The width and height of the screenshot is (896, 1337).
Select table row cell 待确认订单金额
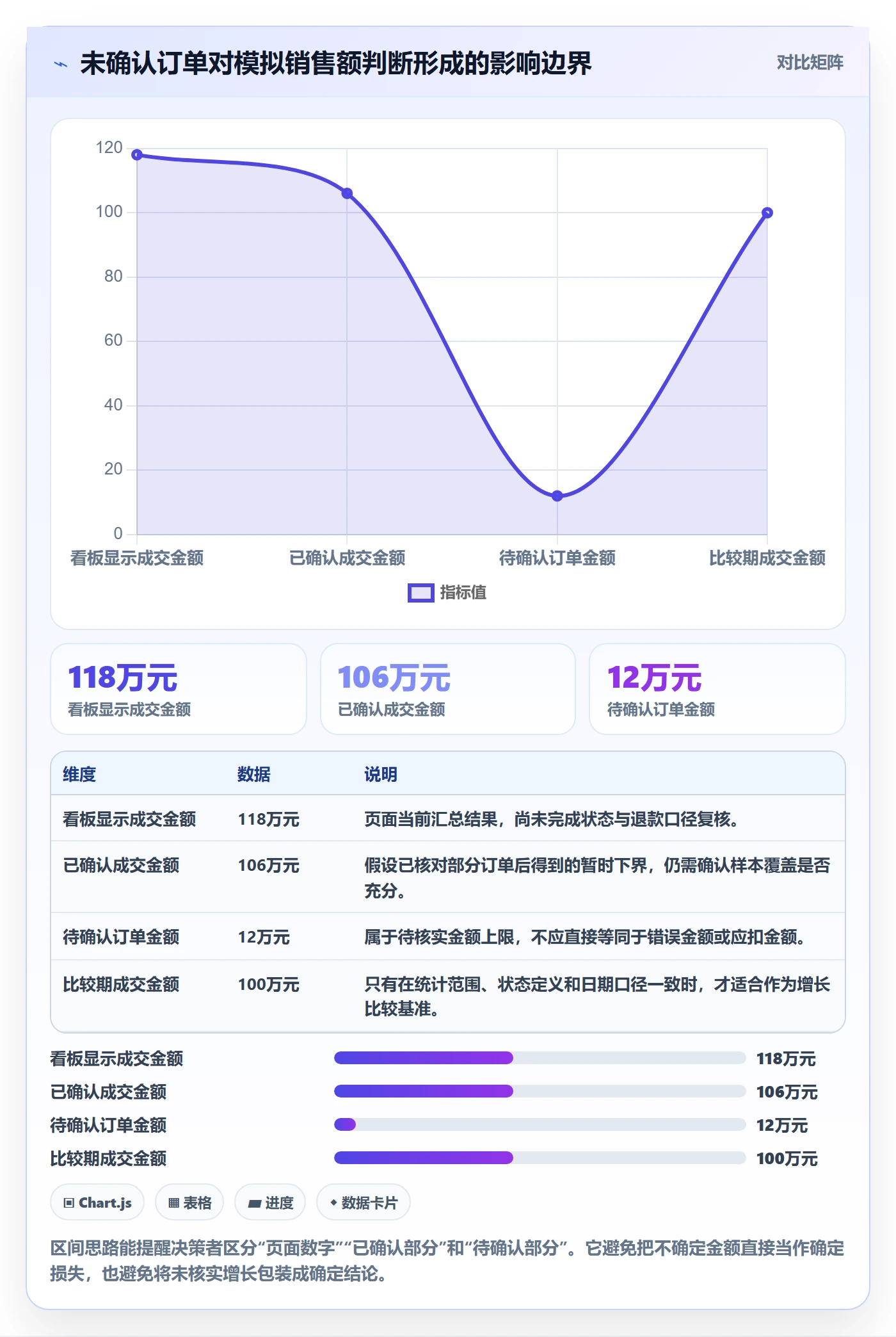coord(121,937)
